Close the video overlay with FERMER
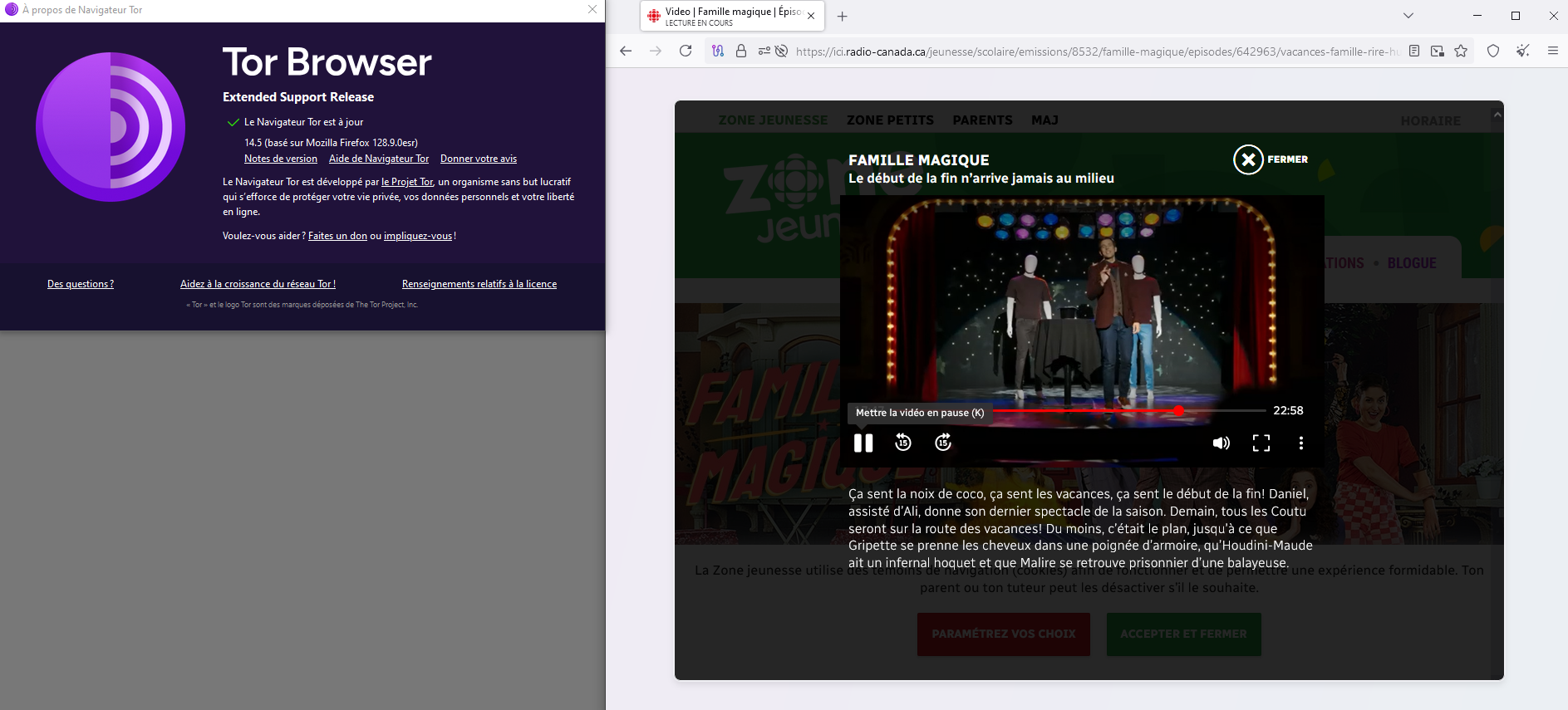 point(1271,159)
